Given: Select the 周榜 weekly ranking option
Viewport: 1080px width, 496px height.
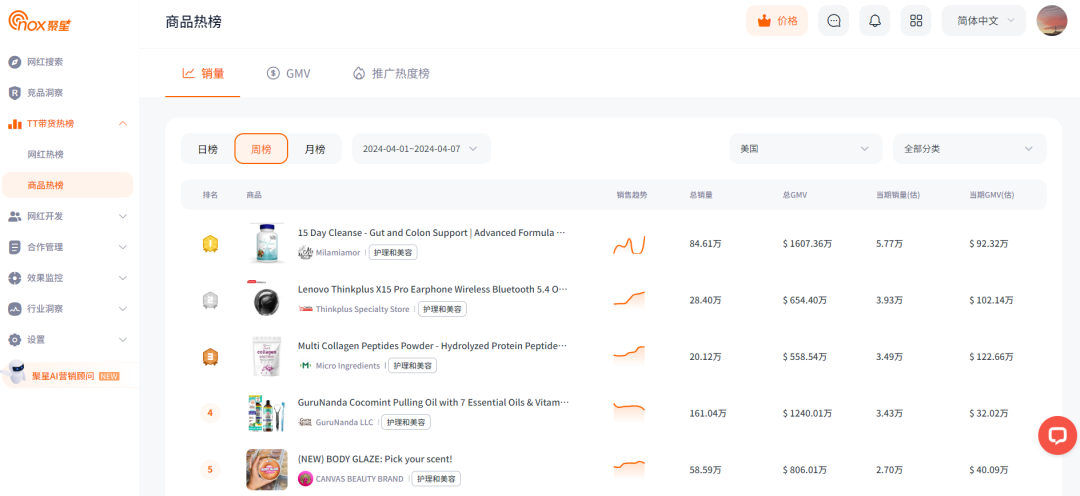Looking at the screenshot, I should coord(261,149).
